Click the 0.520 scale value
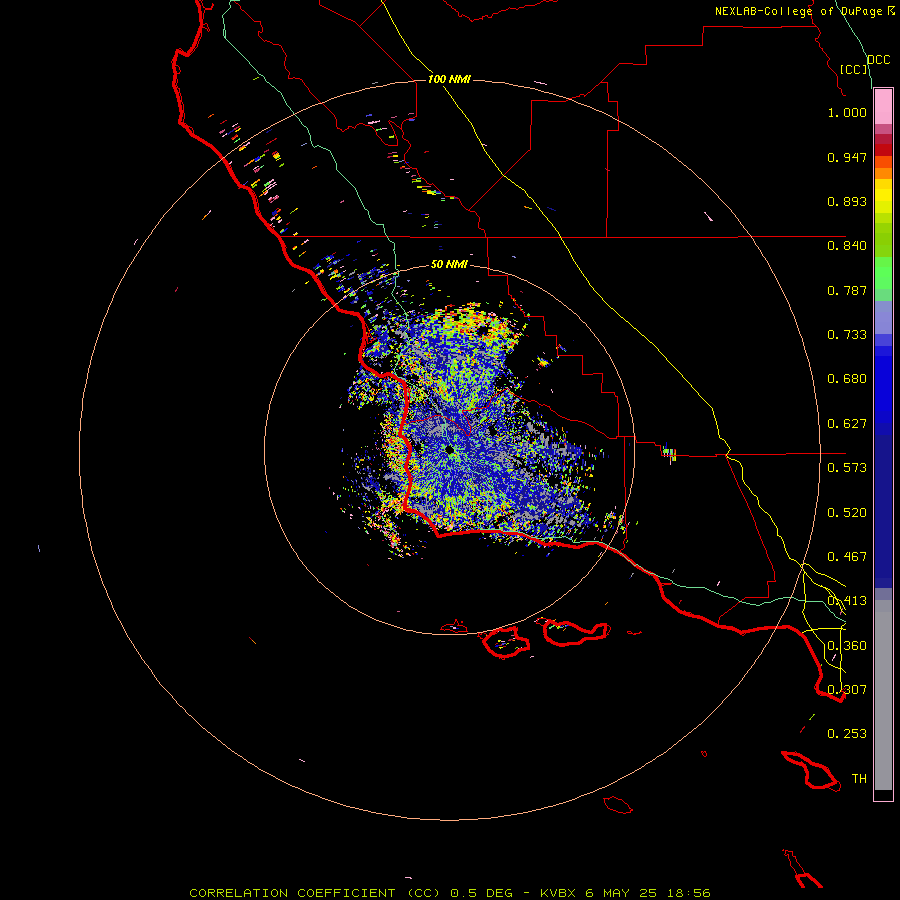The image size is (900, 900). point(847,513)
